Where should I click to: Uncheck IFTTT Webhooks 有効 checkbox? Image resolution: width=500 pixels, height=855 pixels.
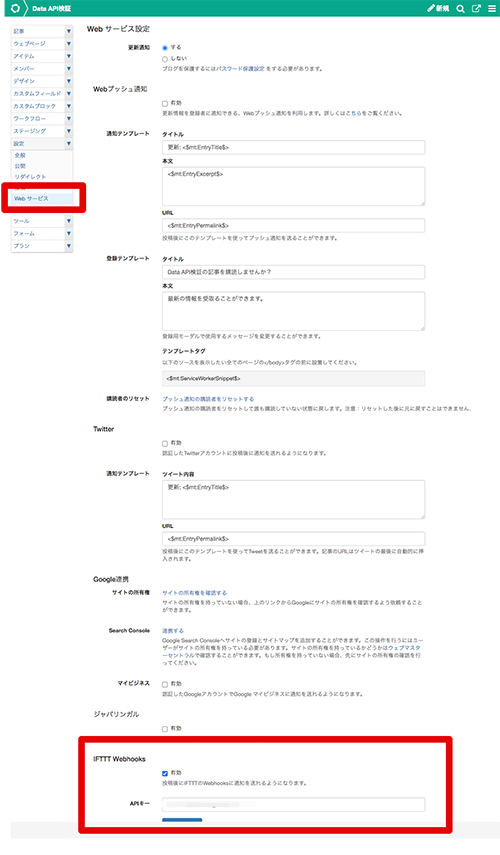[165, 774]
